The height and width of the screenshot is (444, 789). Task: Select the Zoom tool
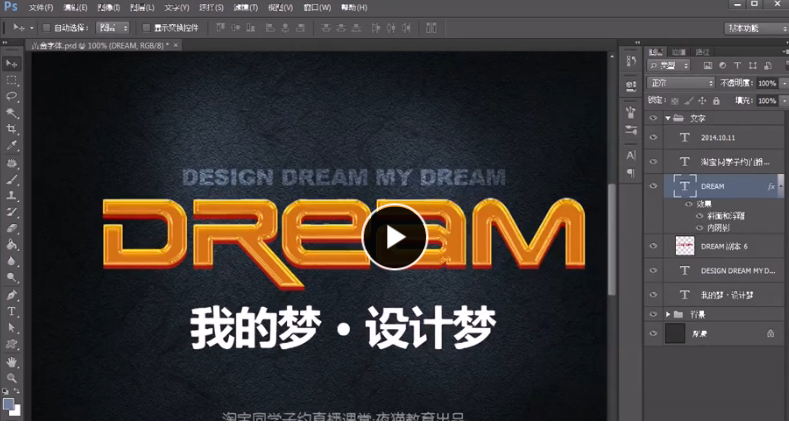11,378
